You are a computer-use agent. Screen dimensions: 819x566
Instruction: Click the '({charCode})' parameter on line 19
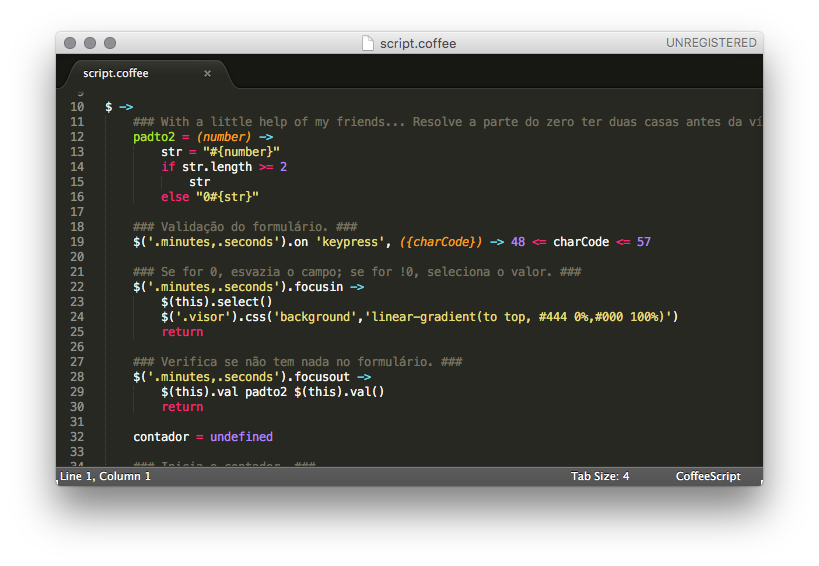441,242
